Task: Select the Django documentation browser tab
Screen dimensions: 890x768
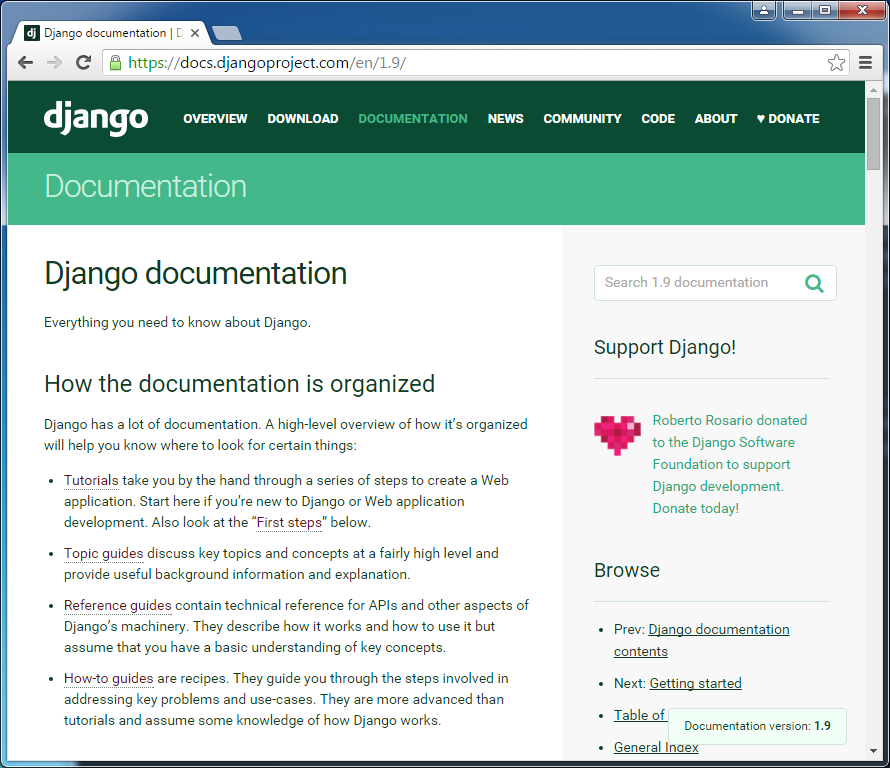Action: (x=111, y=33)
